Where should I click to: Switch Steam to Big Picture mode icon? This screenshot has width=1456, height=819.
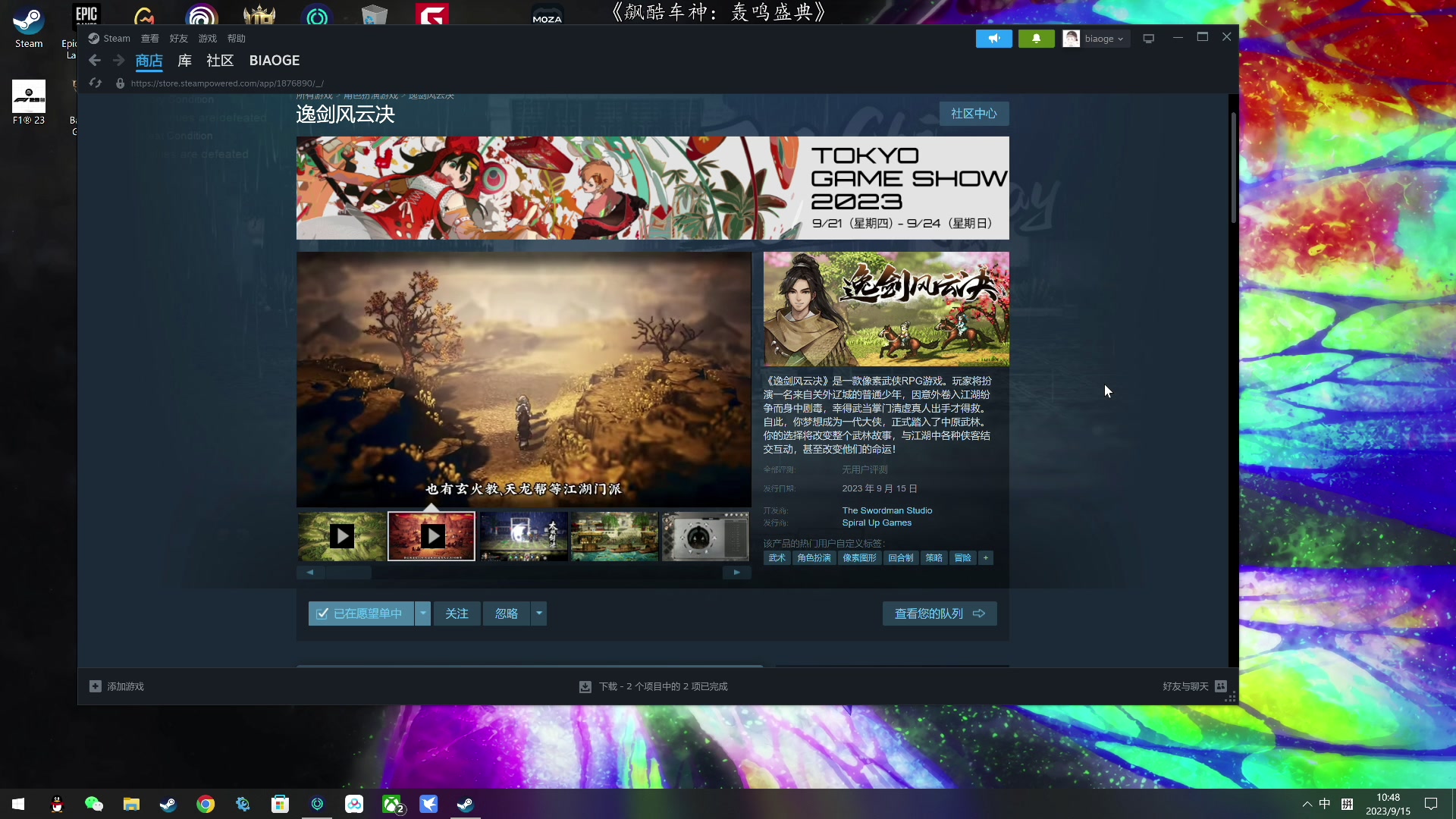click(x=1149, y=39)
